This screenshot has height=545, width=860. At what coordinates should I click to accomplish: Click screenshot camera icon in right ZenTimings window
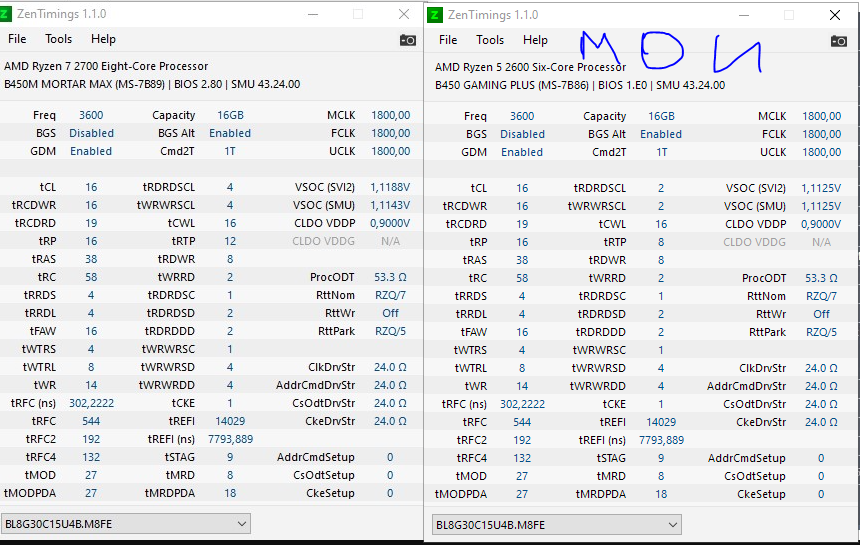point(839,41)
